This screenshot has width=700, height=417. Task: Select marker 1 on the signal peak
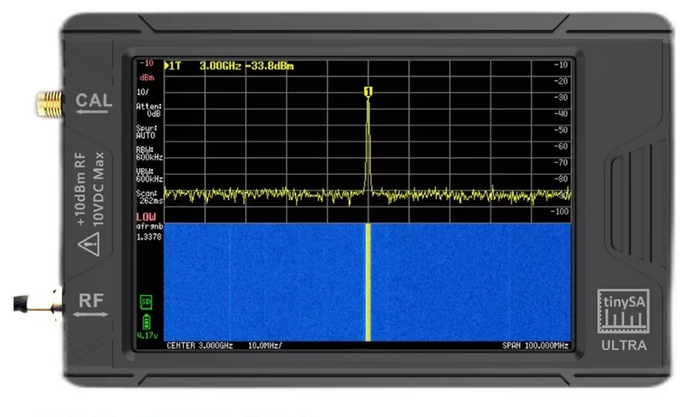[x=368, y=92]
